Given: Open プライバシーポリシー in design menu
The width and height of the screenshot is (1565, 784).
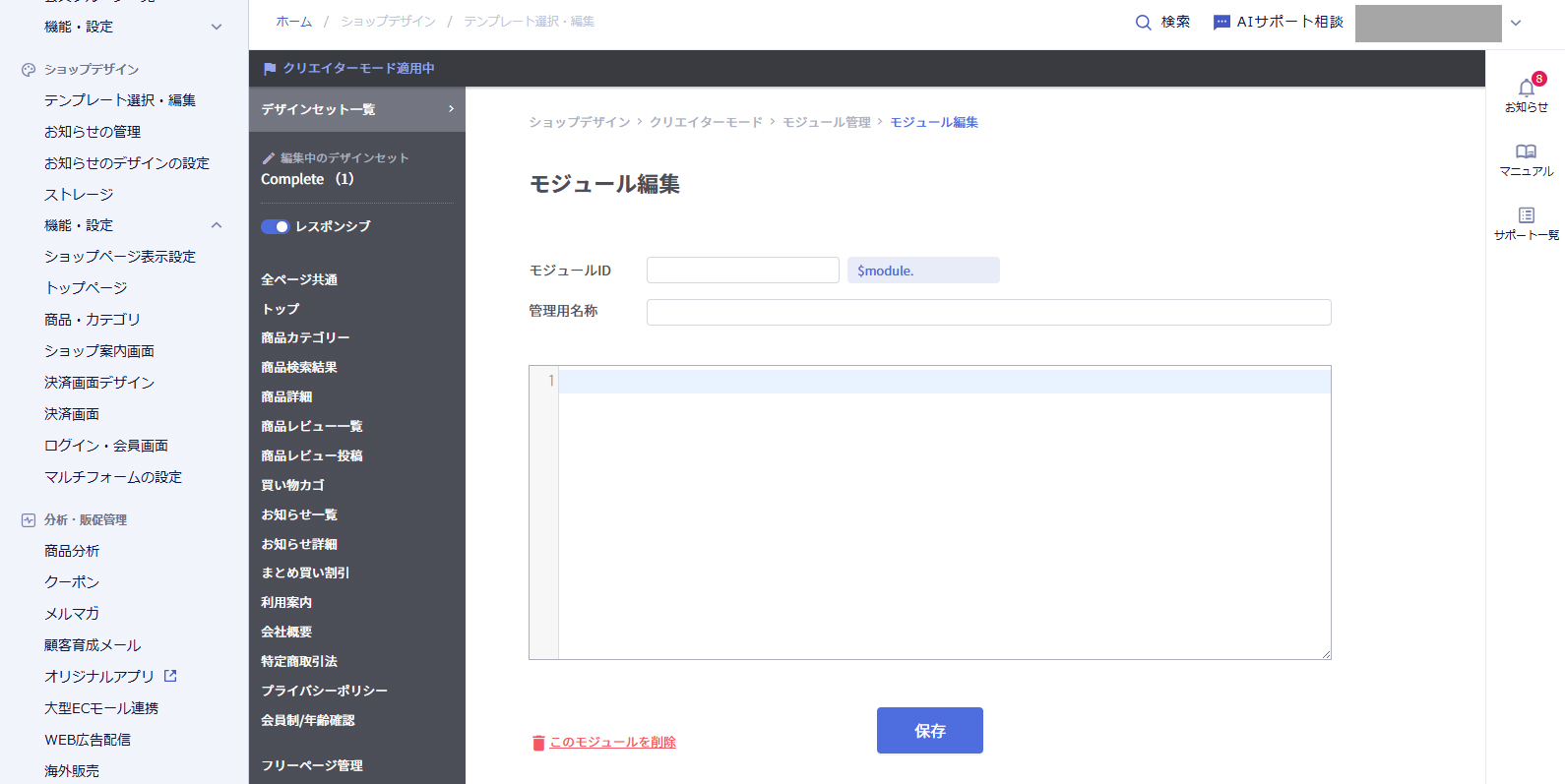Looking at the screenshot, I should pyautogui.click(x=324, y=691).
